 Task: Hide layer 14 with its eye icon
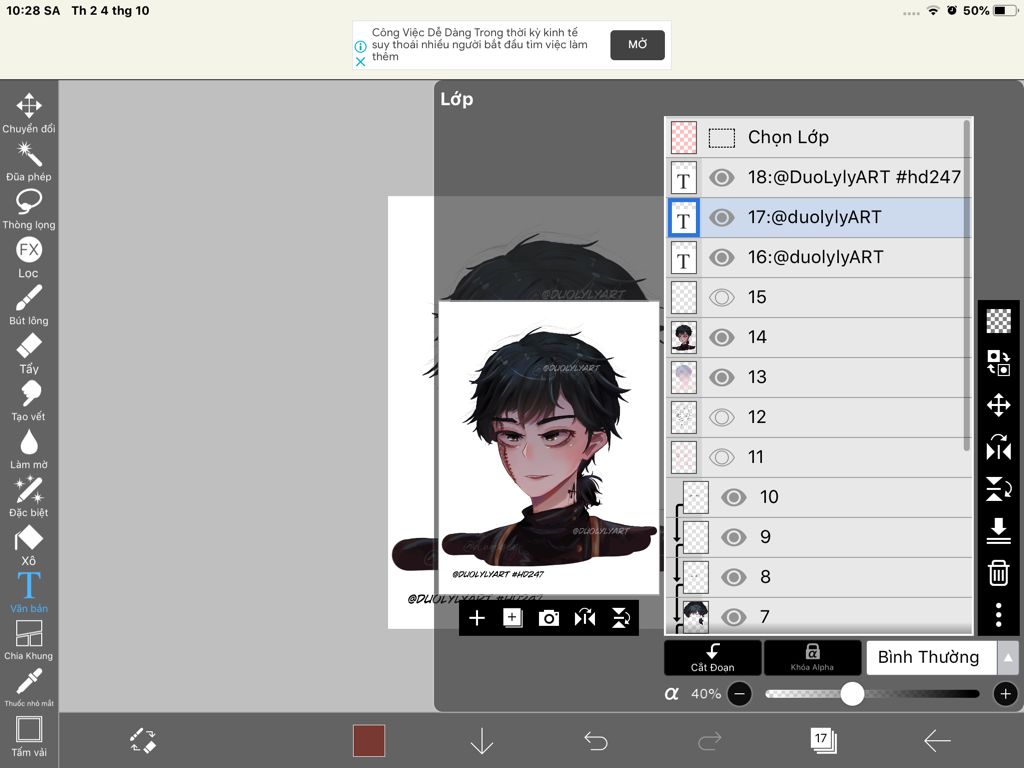tap(722, 337)
